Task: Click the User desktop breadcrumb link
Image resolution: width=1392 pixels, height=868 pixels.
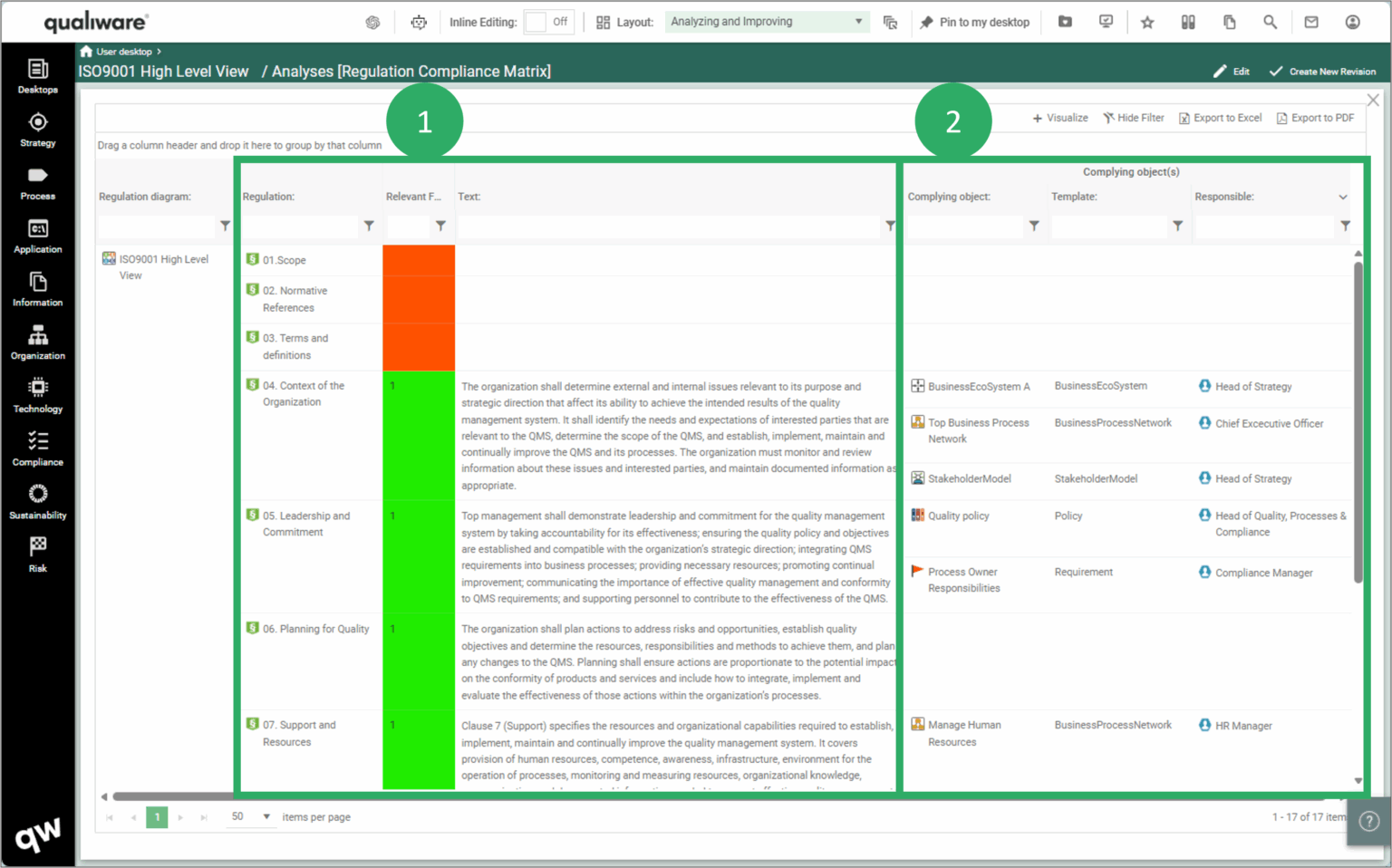Action: (x=124, y=52)
